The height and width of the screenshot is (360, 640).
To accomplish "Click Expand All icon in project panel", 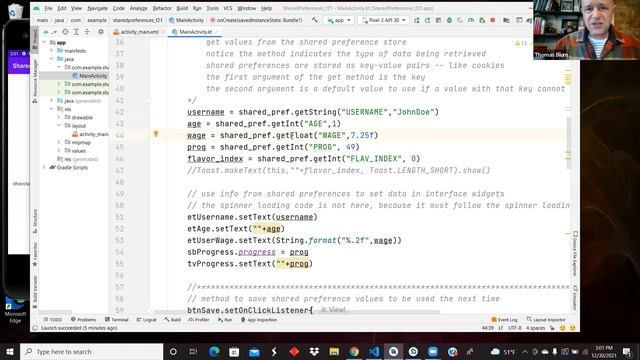I will (76, 31).
